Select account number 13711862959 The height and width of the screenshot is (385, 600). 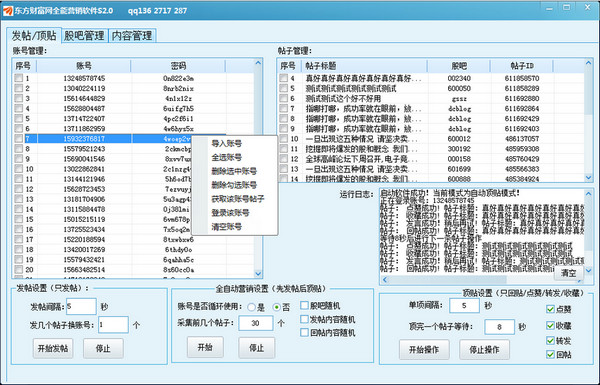click(x=84, y=129)
